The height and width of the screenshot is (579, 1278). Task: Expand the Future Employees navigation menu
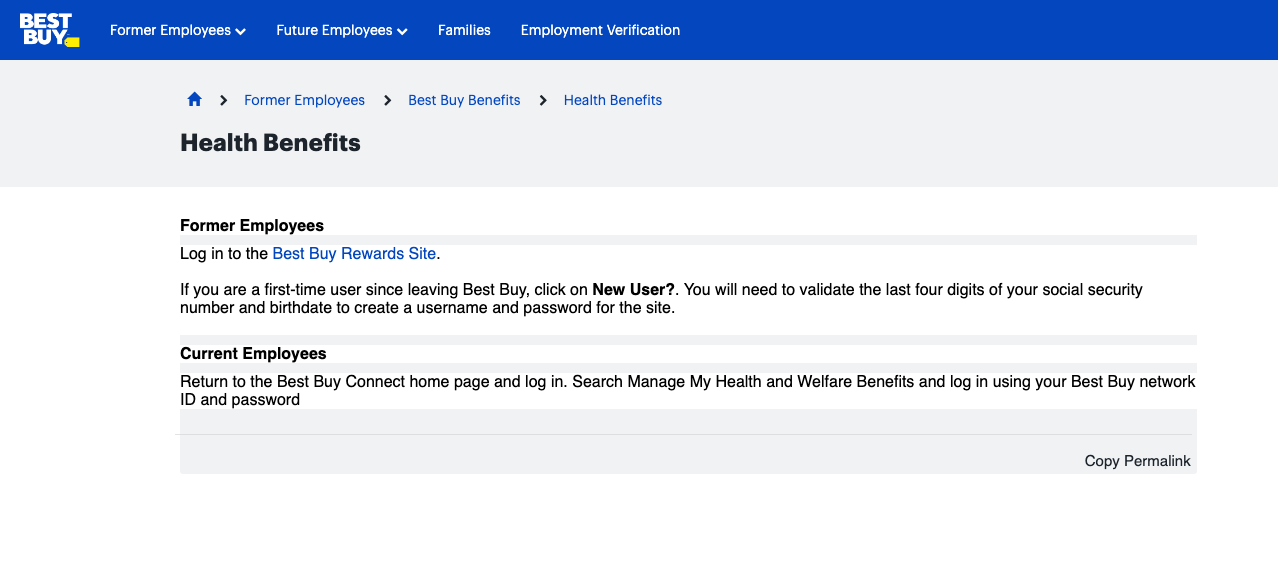(342, 30)
